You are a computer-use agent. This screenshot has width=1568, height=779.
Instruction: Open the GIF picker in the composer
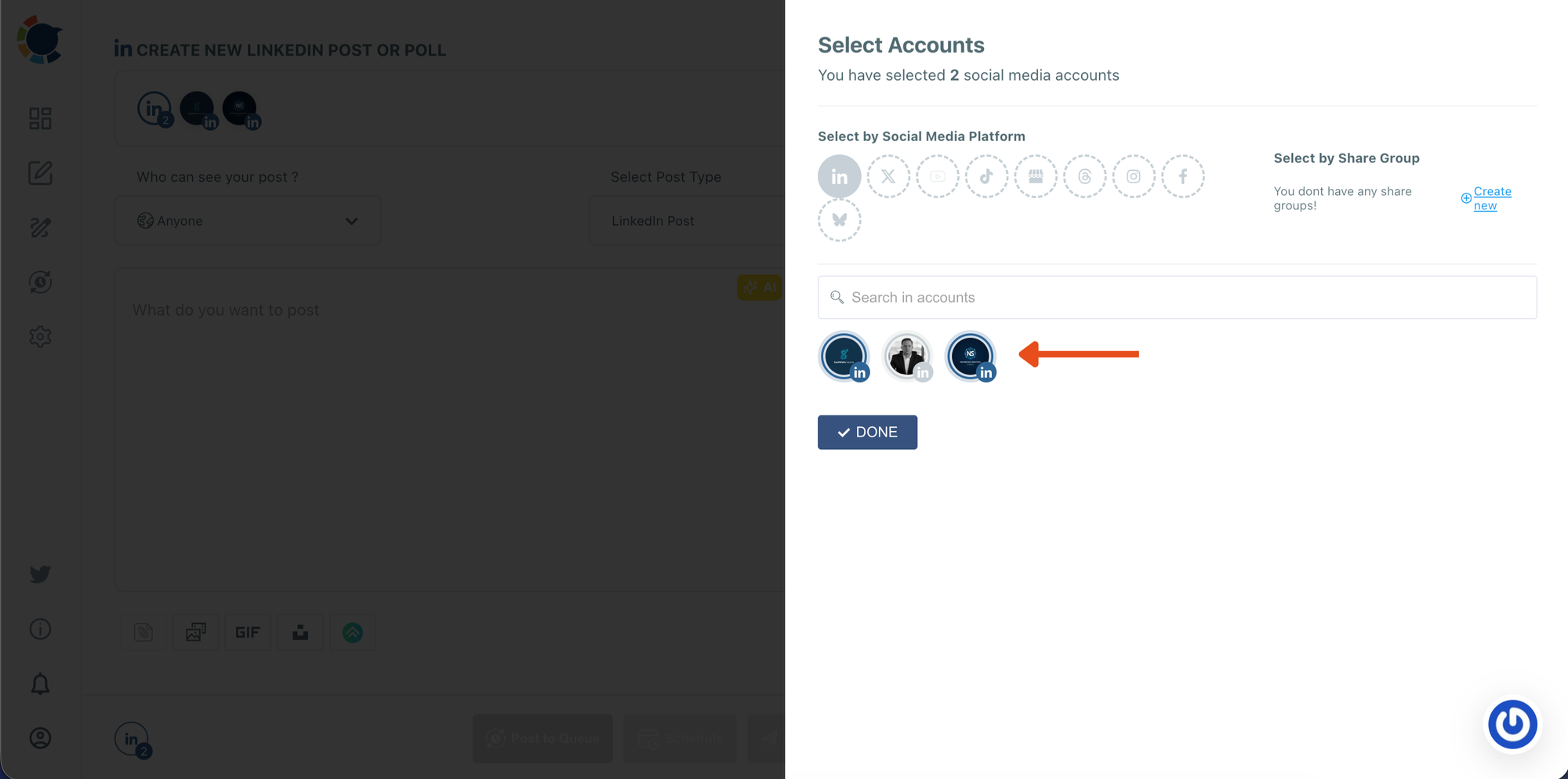point(248,632)
